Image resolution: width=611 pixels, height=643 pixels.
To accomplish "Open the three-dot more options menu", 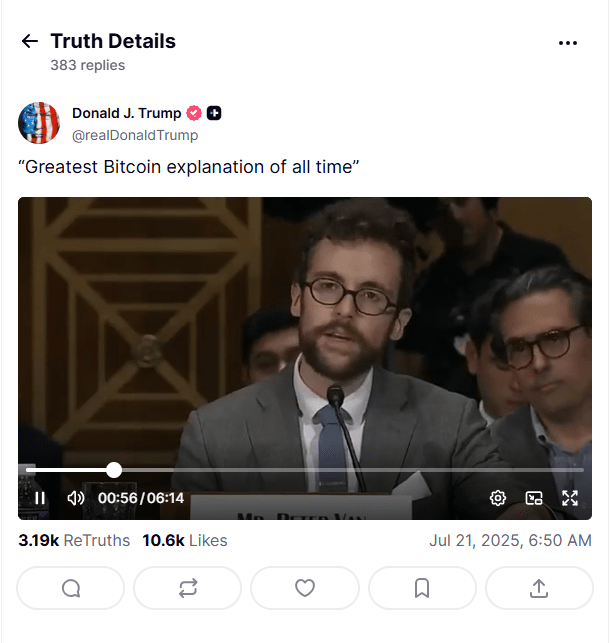I will (x=568, y=43).
